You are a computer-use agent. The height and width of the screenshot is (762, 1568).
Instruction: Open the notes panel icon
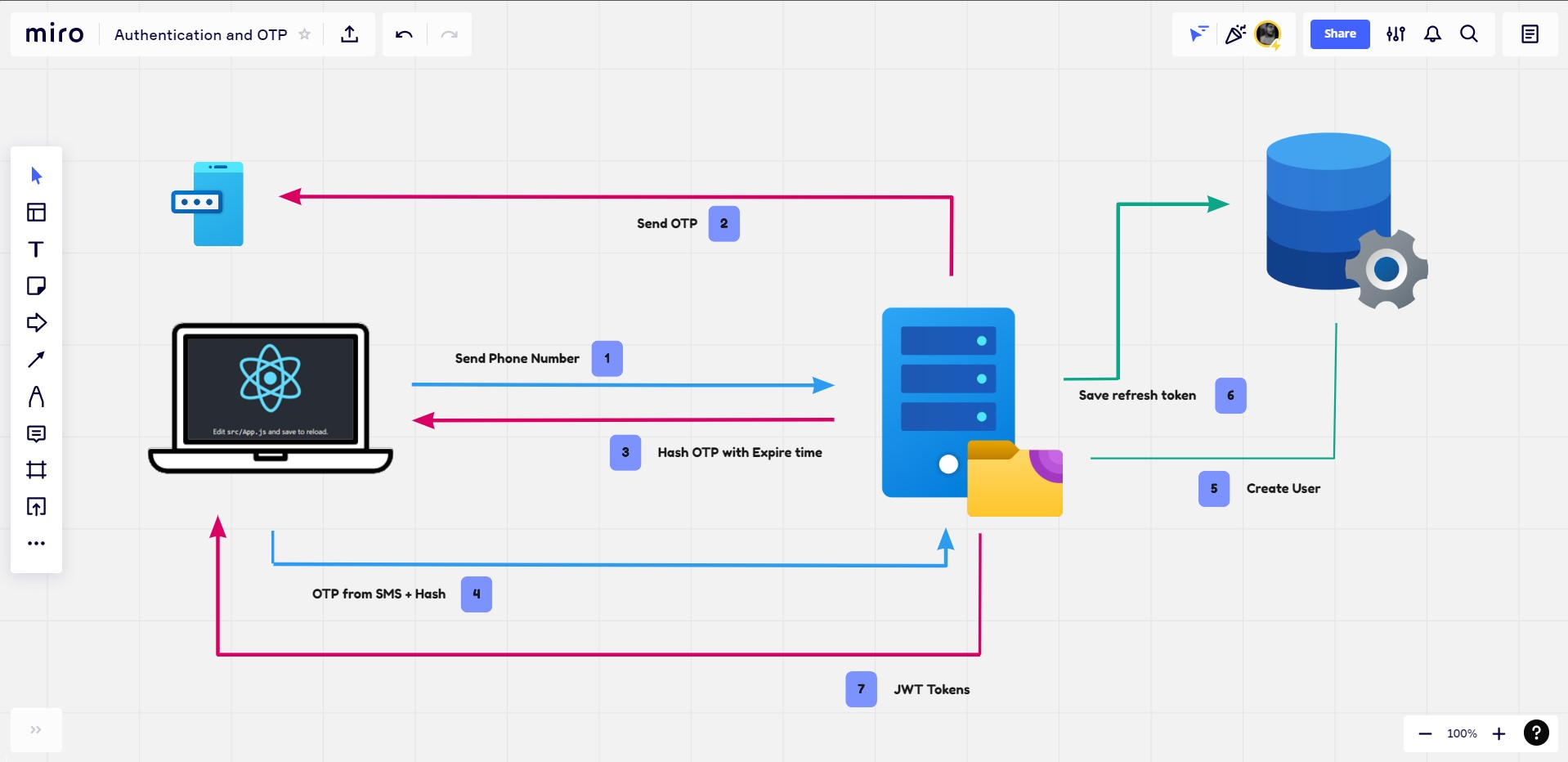click(1530, 34)
